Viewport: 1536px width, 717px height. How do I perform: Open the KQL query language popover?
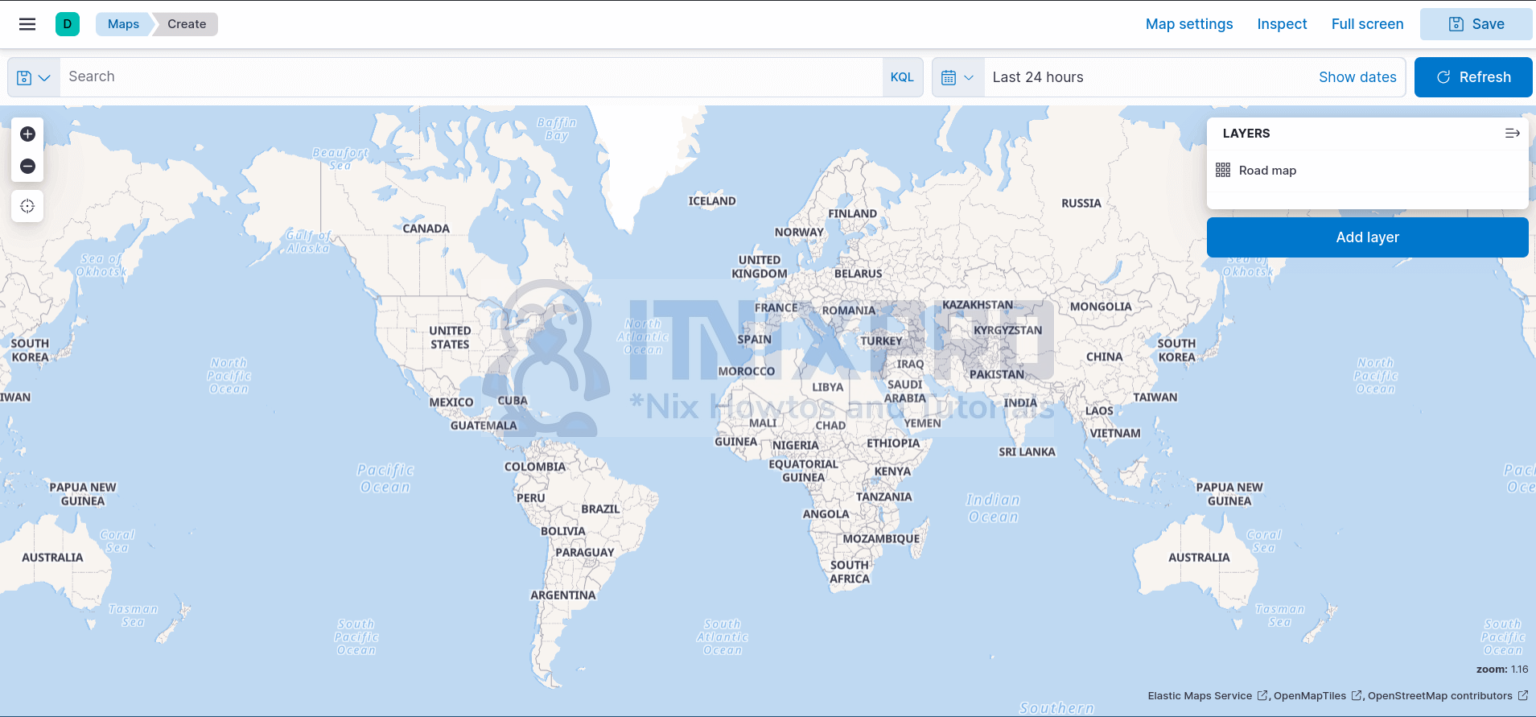click(x=901, y=76)
